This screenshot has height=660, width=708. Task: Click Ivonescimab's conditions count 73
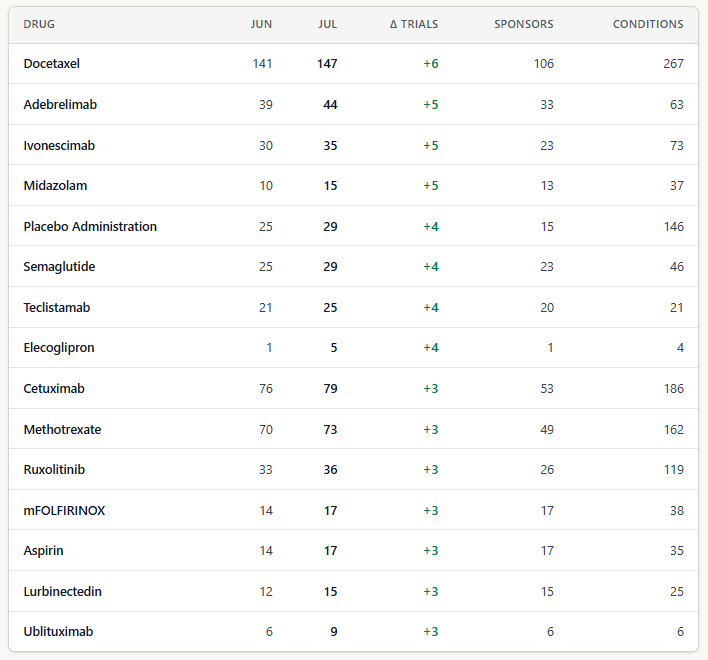click(x=676, y=146)
